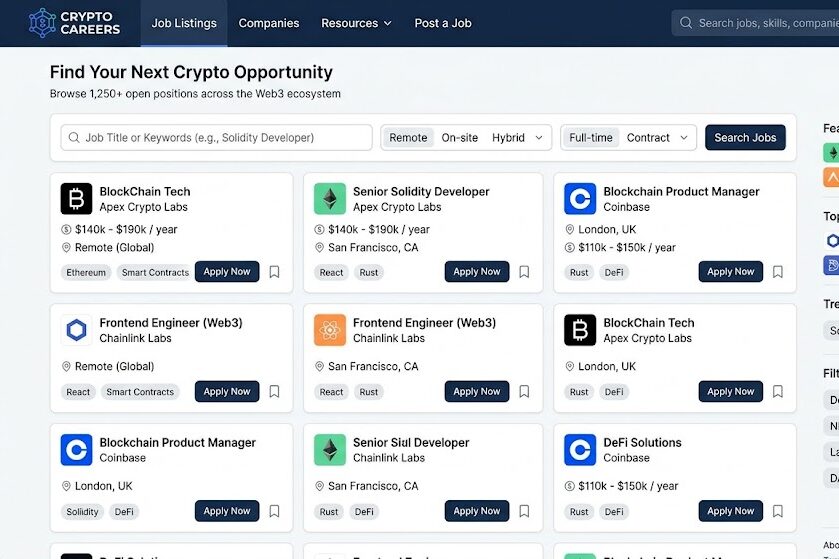Select the Ethereum tag on the BlockChain Tech Remote (Global) card
The width and height of the screenshot is (839, 559).
coord(86,272)
